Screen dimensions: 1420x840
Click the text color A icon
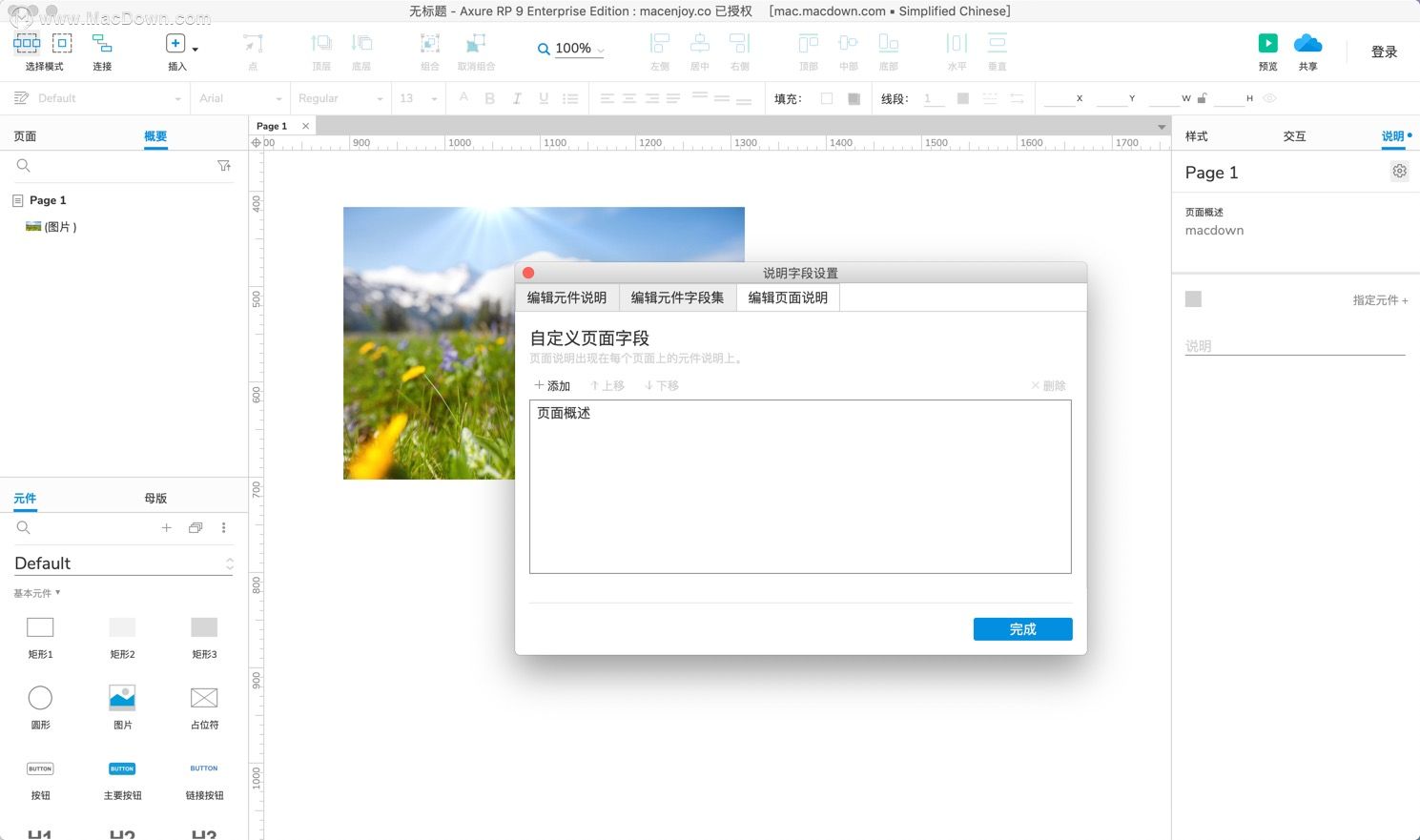pos(463,97)
